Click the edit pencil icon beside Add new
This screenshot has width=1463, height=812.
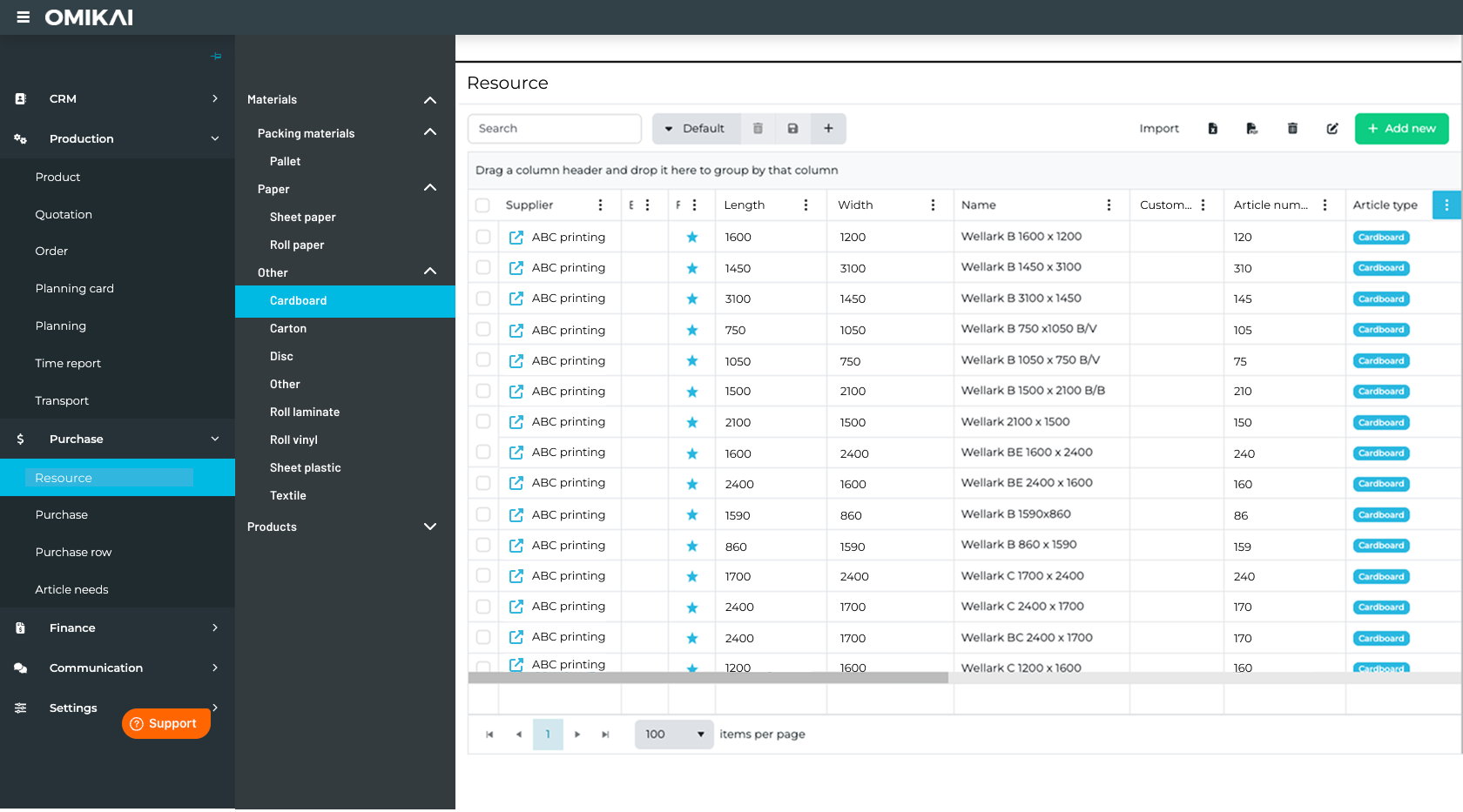(x=1332, y=129)
